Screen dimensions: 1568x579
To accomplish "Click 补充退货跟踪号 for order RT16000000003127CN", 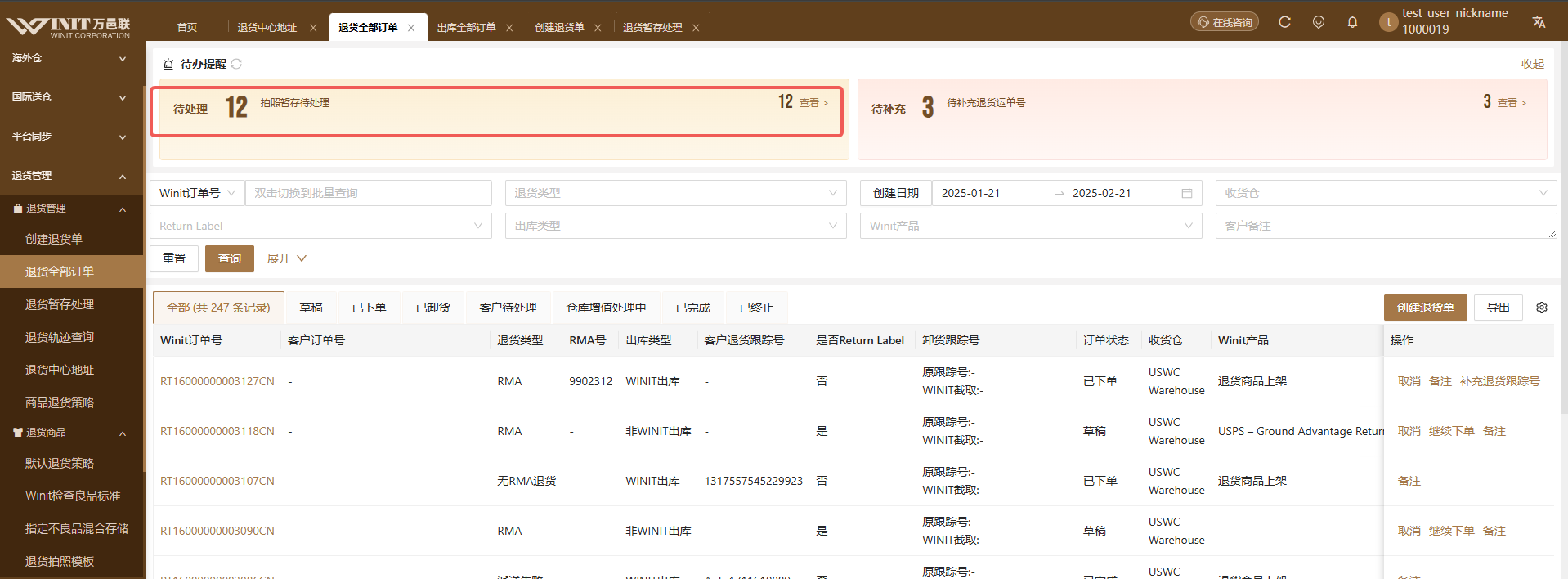I will tap(1500, 381).
